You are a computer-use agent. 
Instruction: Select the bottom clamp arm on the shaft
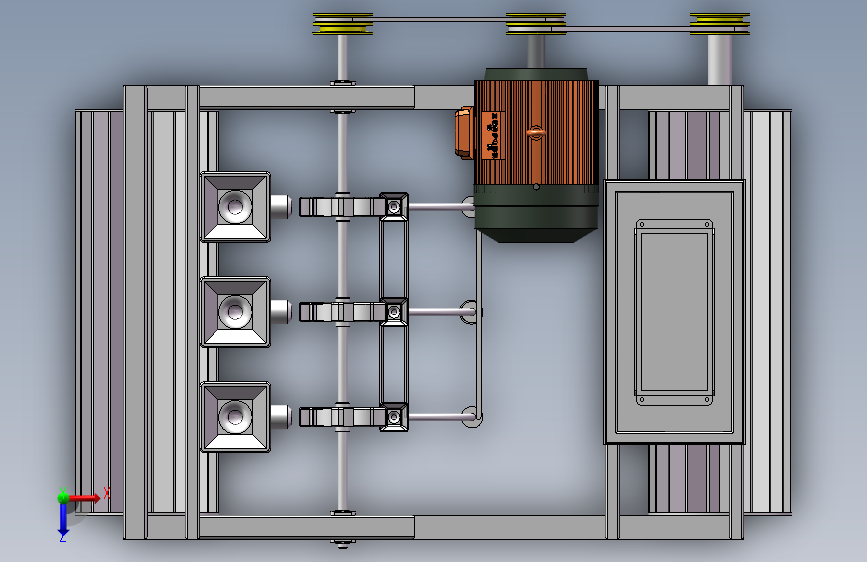[x=342, y=417]
